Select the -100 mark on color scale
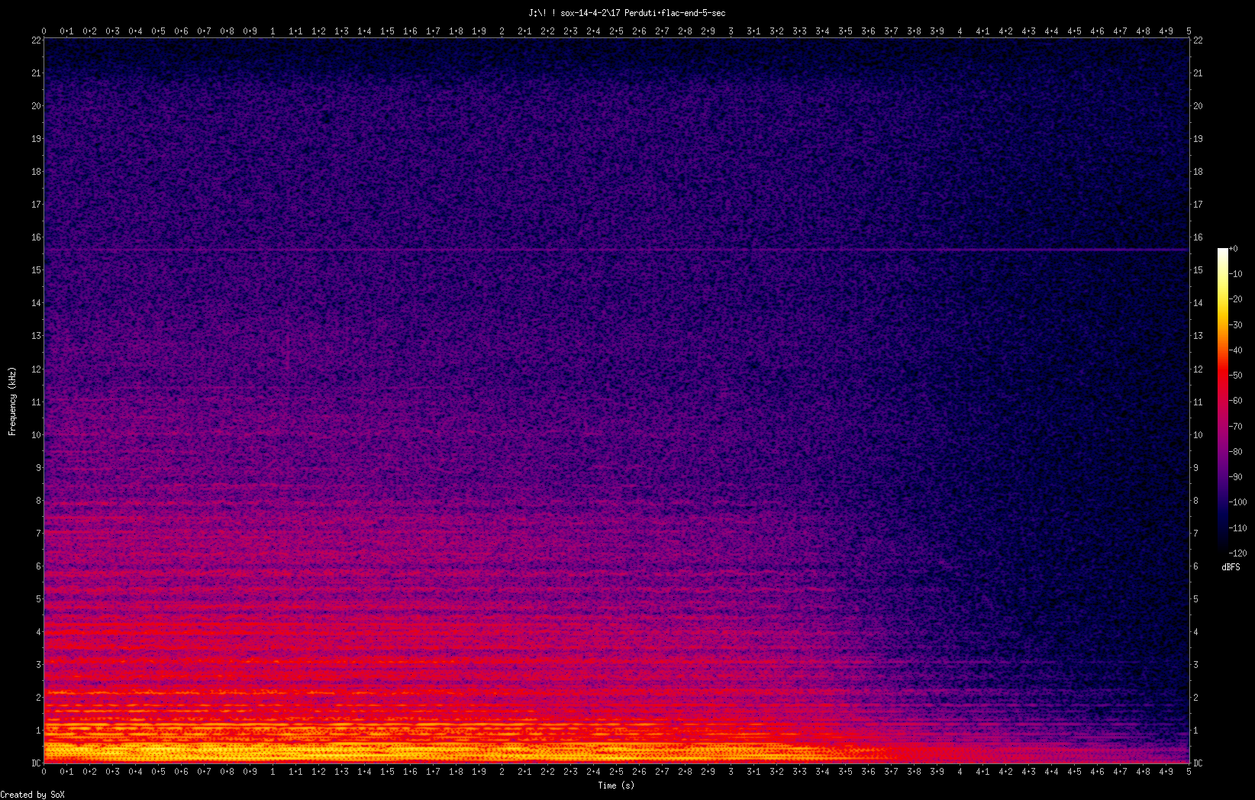 [1237, 502]
